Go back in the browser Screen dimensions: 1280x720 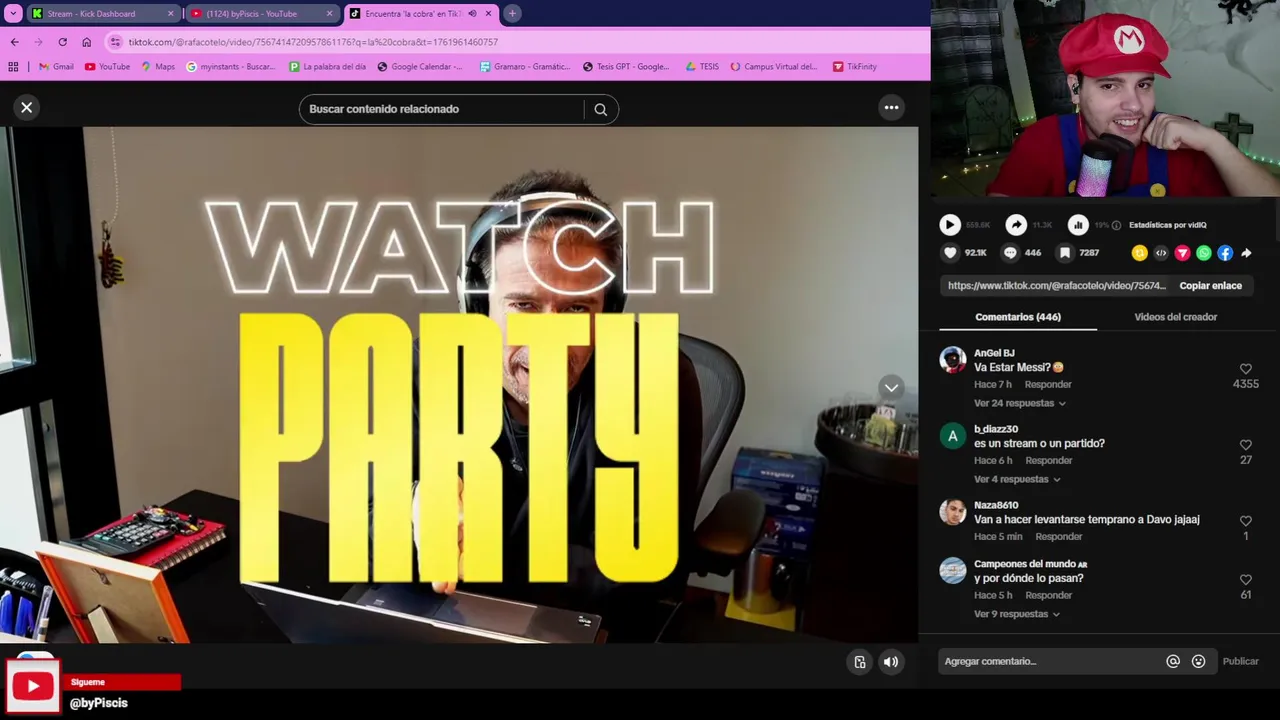tap(14, 42)
